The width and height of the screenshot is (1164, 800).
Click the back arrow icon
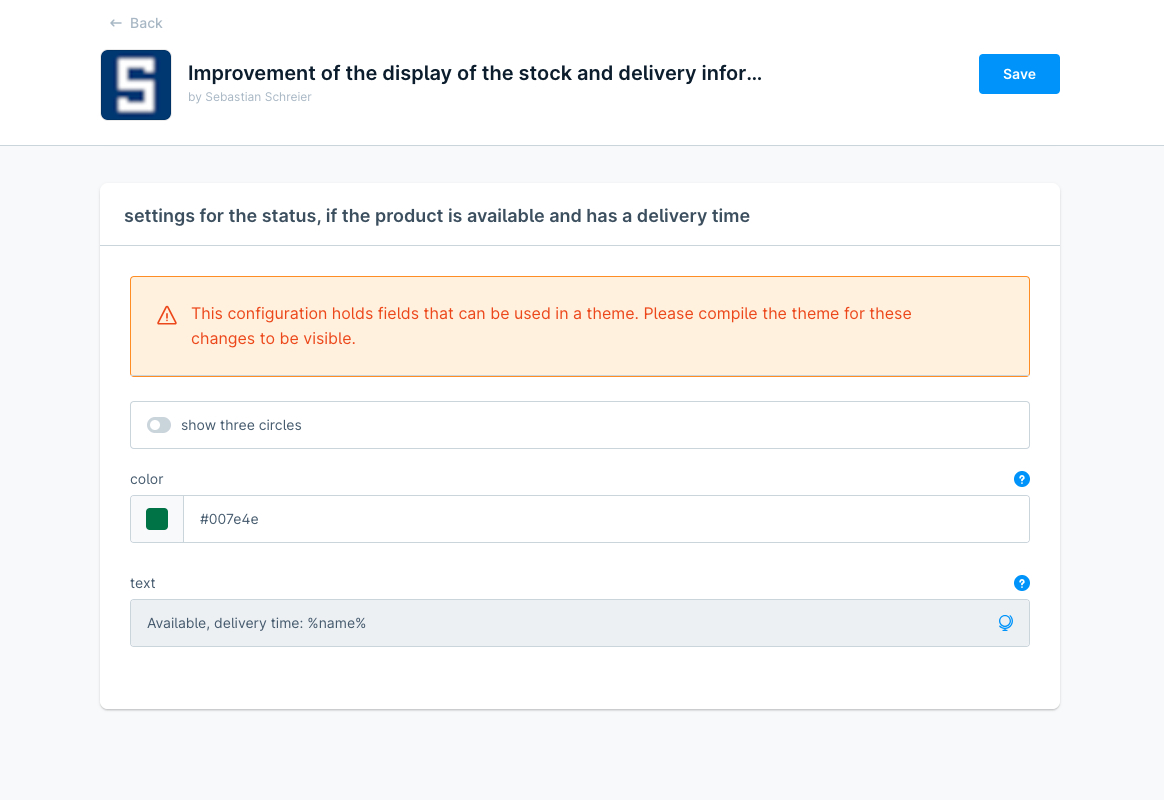[x=116, y=23]
